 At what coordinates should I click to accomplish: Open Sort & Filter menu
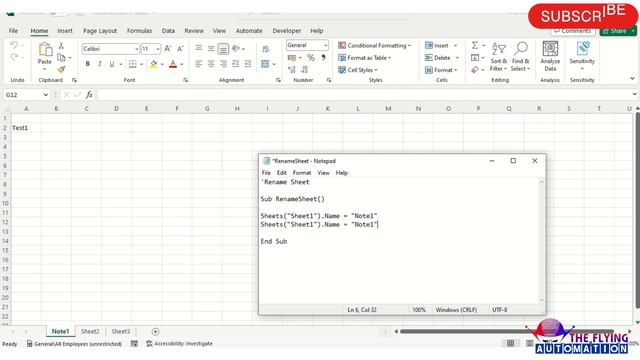click(x=499, y=57)
